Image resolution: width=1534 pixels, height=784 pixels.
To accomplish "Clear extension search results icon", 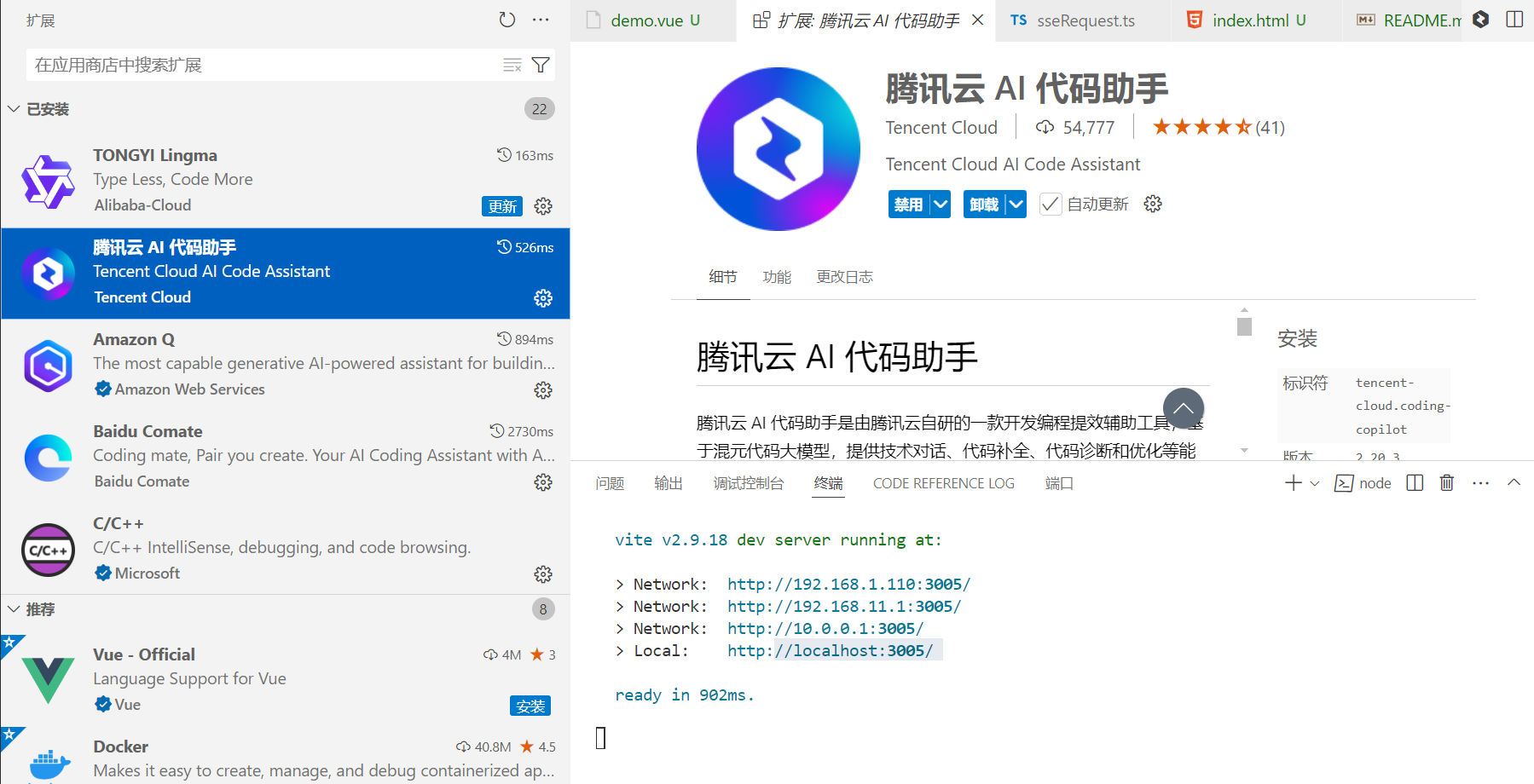I will [x=512, y=65].
